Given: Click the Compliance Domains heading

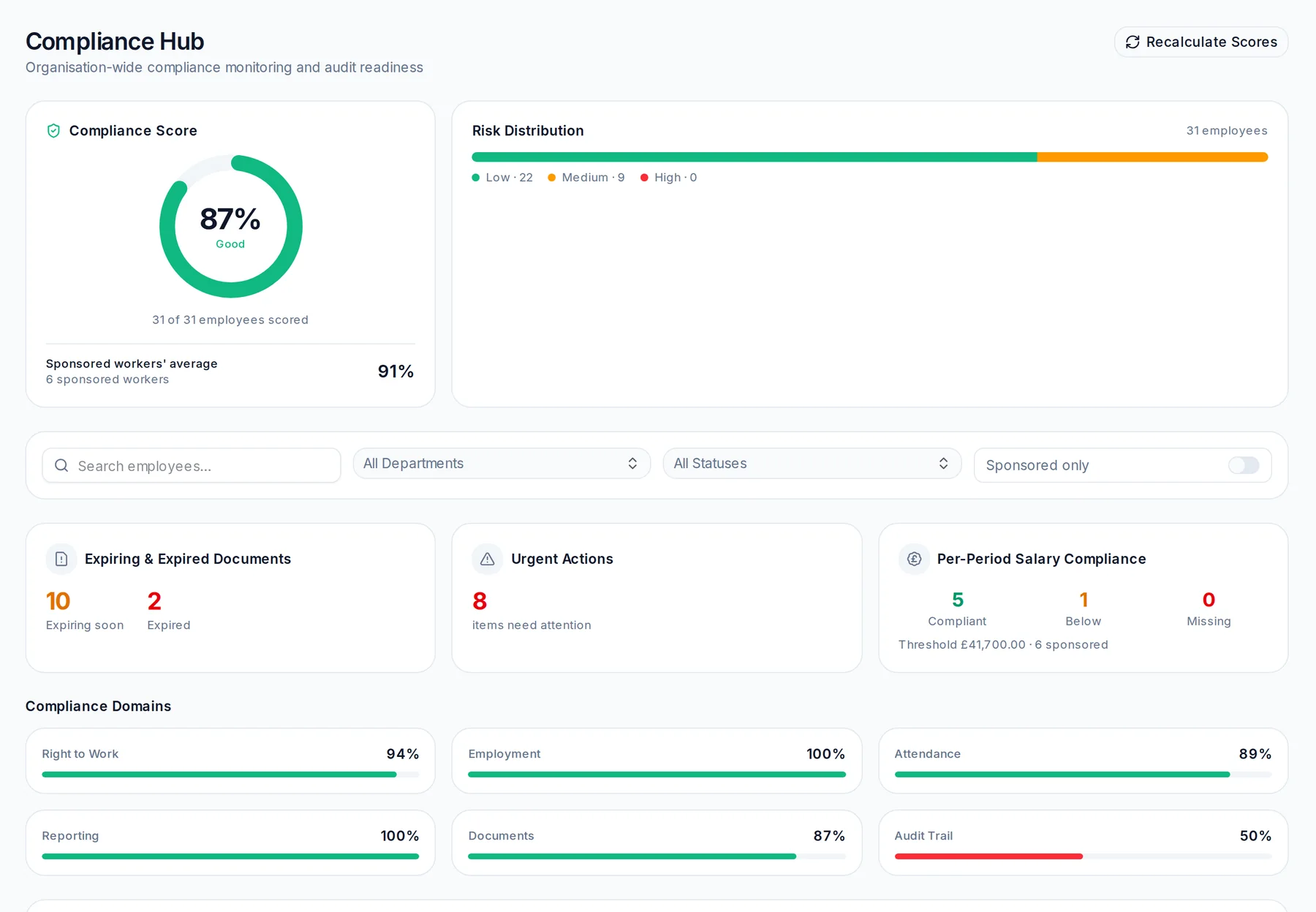Looking at the screenshot, I should coord(98,706).
